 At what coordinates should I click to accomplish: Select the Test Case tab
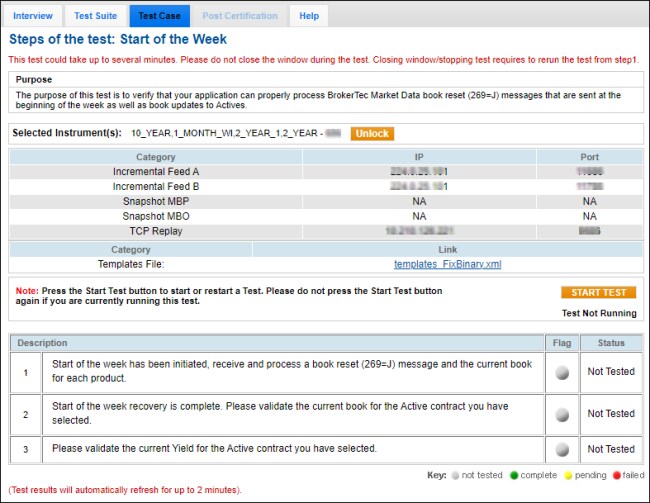pyautogui.click(x=160, y=16)
